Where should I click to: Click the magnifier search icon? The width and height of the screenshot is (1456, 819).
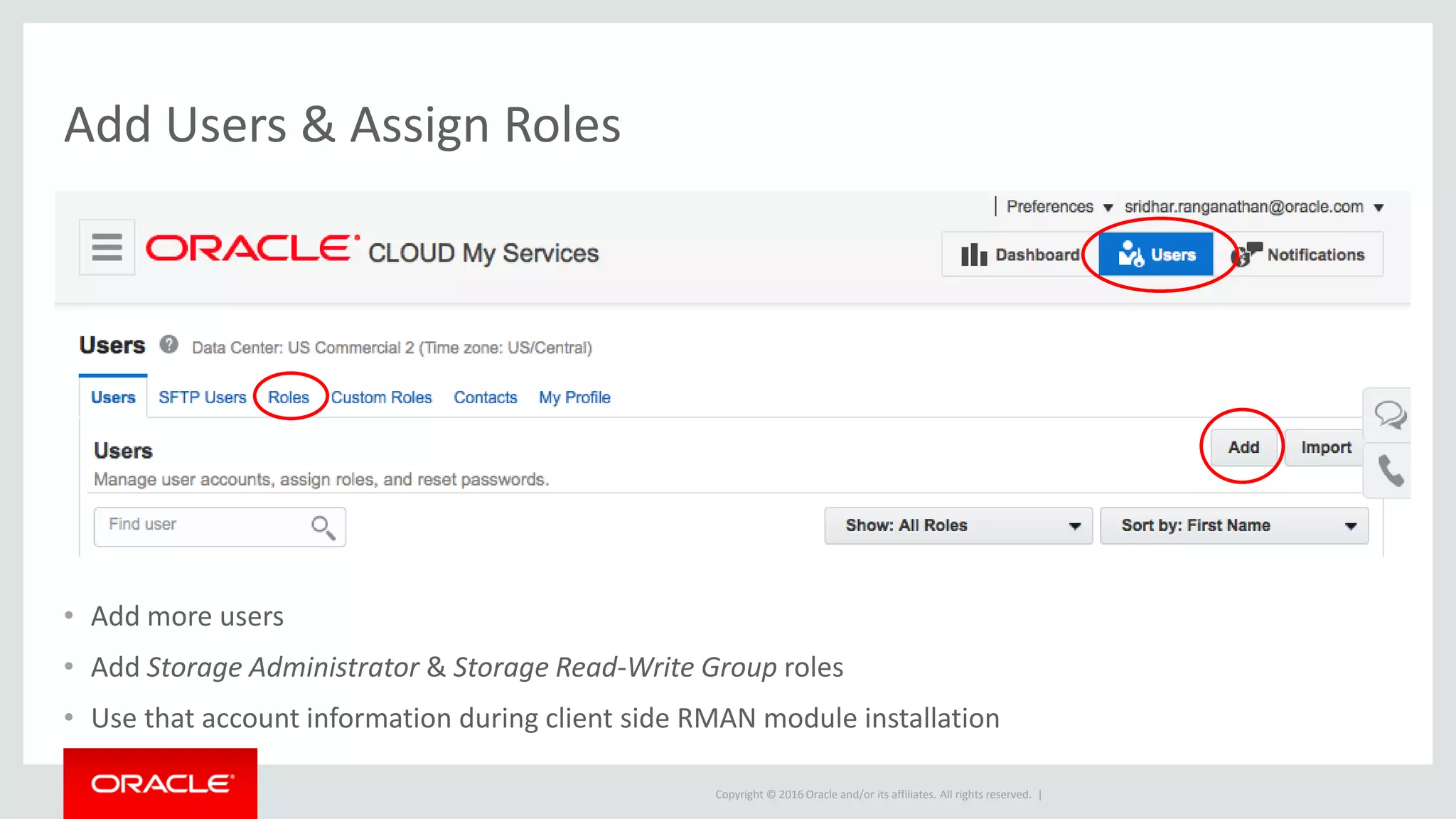[x=323, y=528]
